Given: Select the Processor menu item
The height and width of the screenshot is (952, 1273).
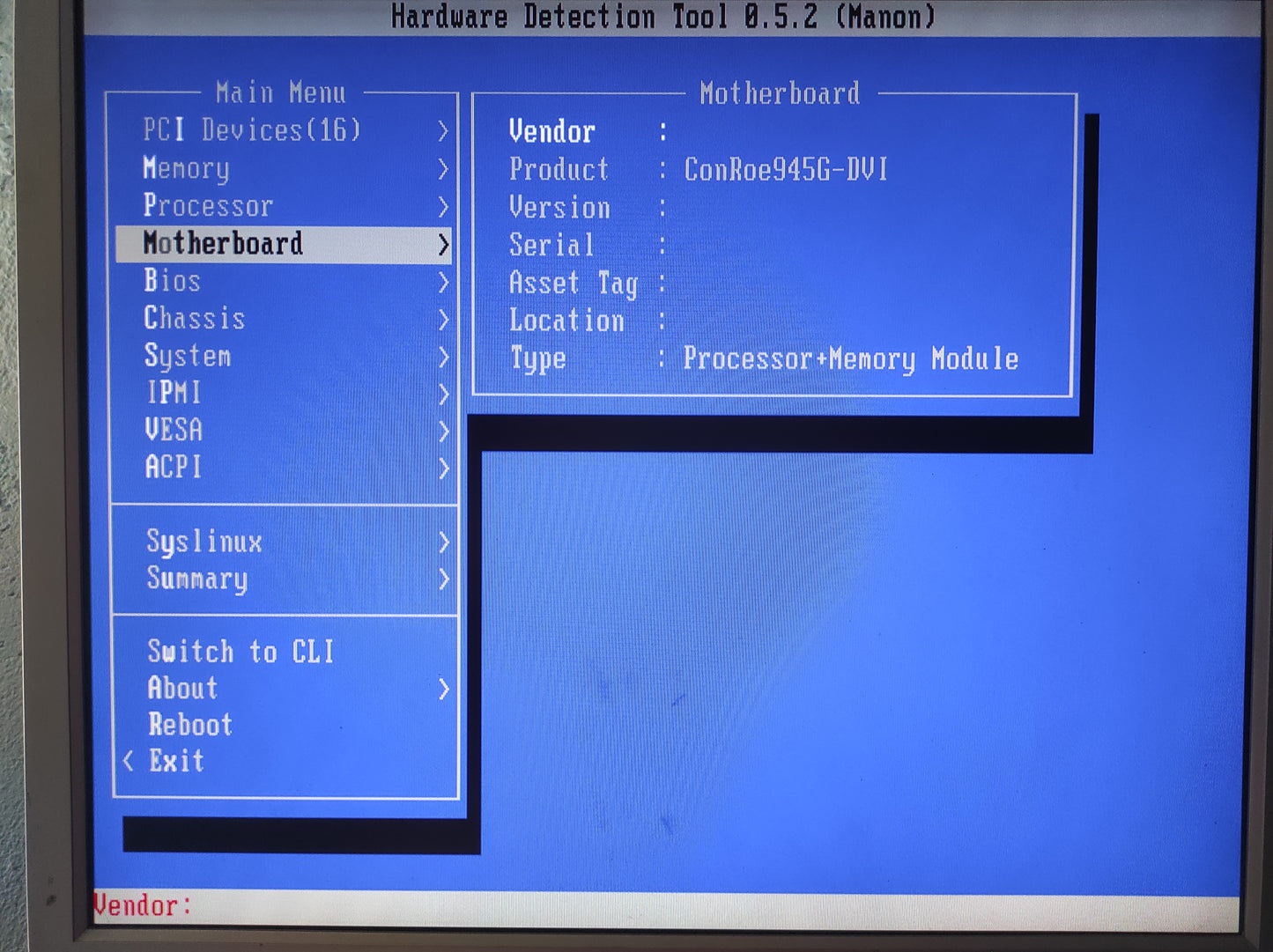Looking at the screenshot, I should 208,206.
